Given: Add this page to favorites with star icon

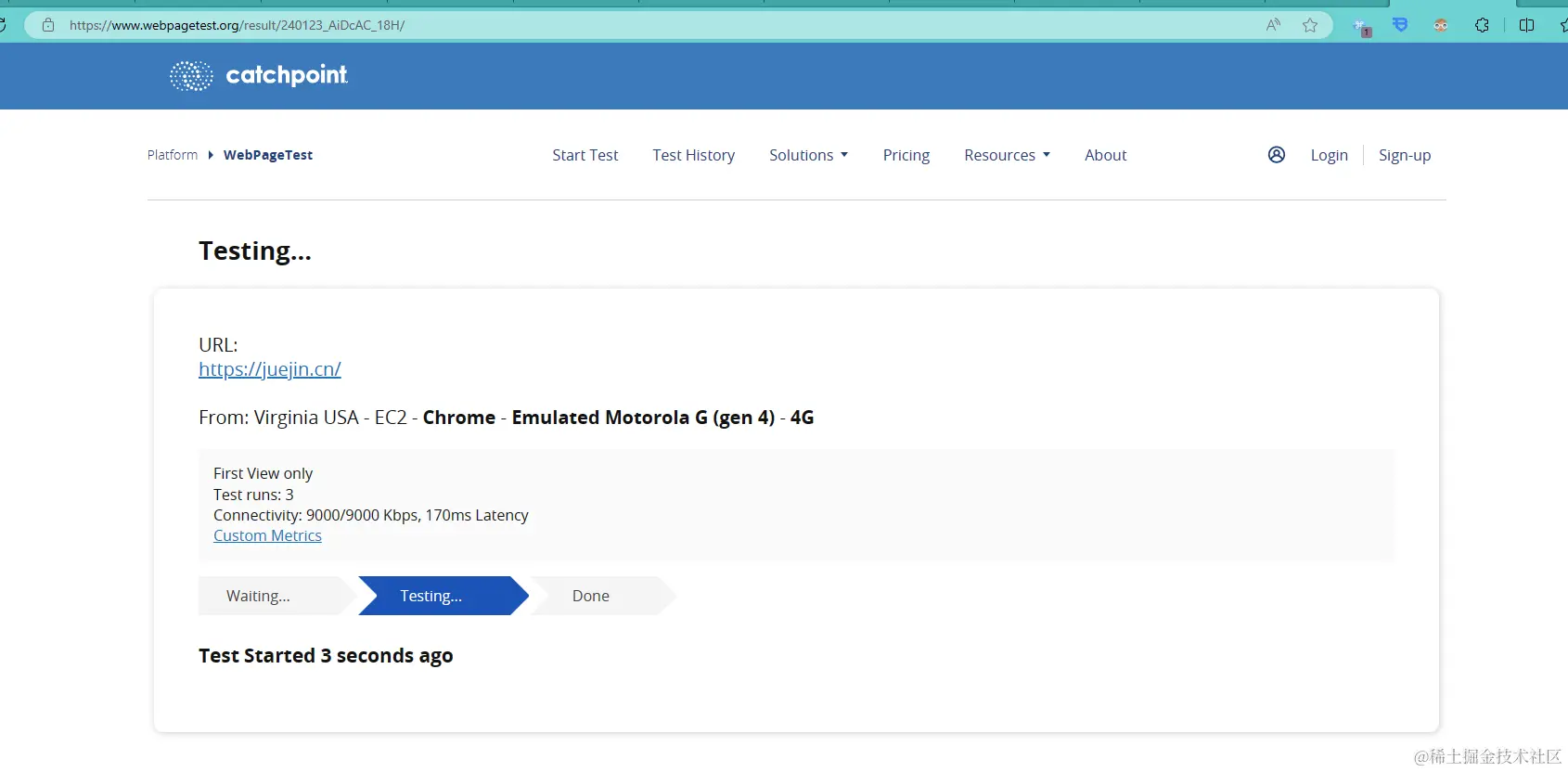Looking at the screenshot, I should 1310,25.
